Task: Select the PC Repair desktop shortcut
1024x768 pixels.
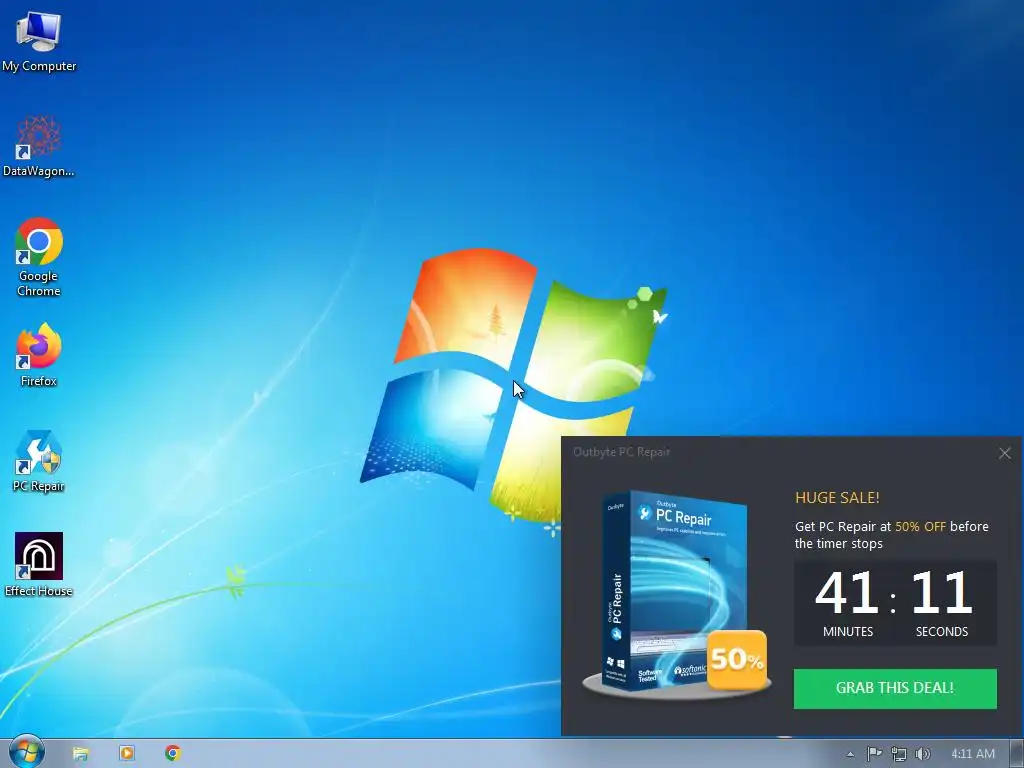Action: coord(39,460)
